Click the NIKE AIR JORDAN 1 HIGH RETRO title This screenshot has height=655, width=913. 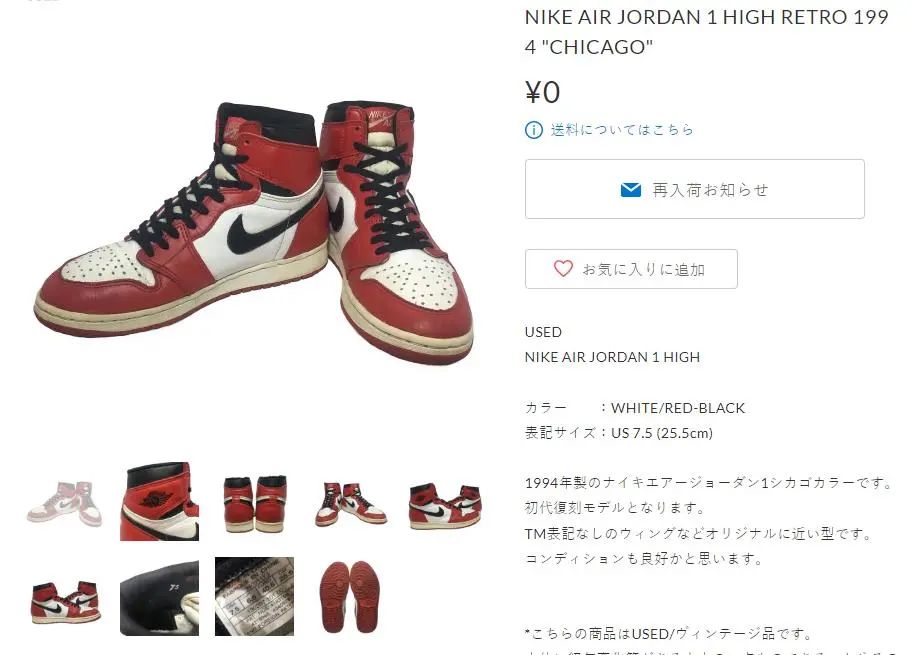coord(706,32)
